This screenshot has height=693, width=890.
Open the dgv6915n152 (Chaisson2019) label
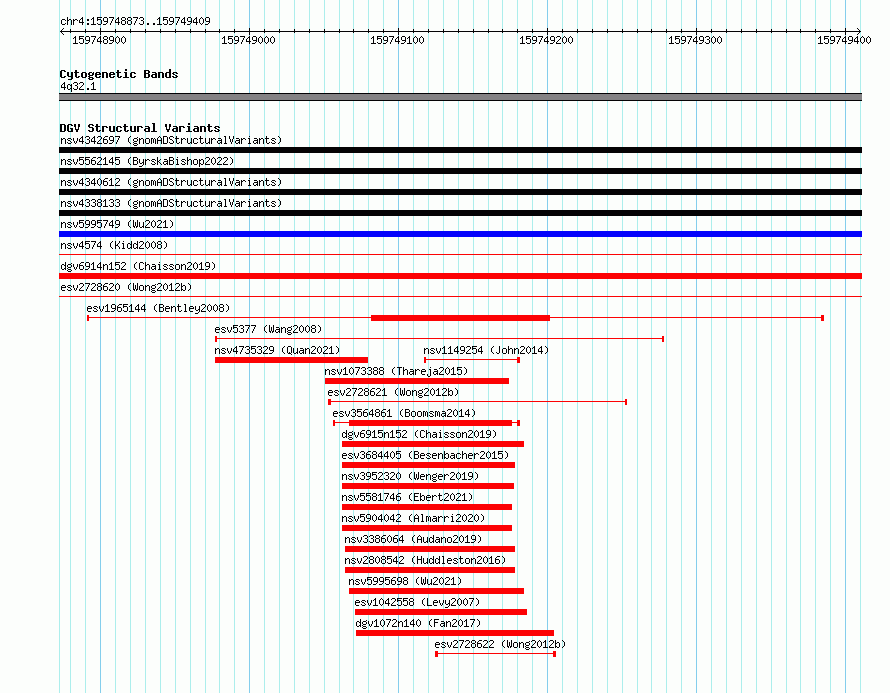click(x=419, y=434)
